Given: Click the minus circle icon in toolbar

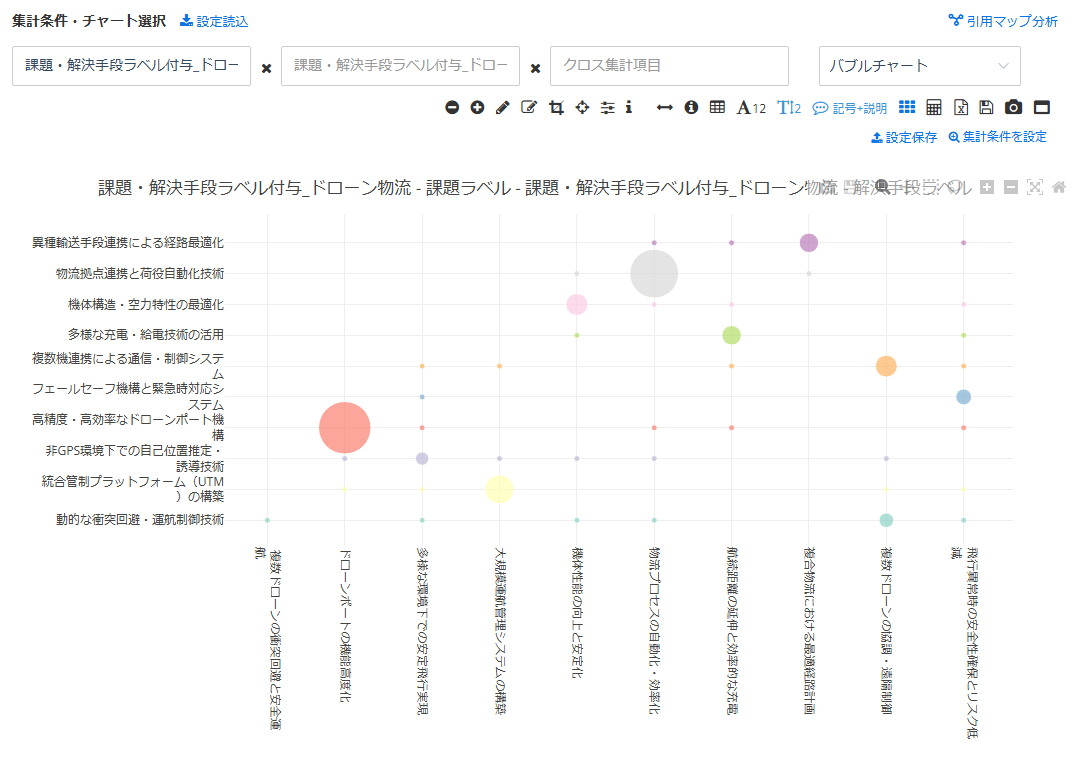Looking at the screenshot, I should [452, 108].
